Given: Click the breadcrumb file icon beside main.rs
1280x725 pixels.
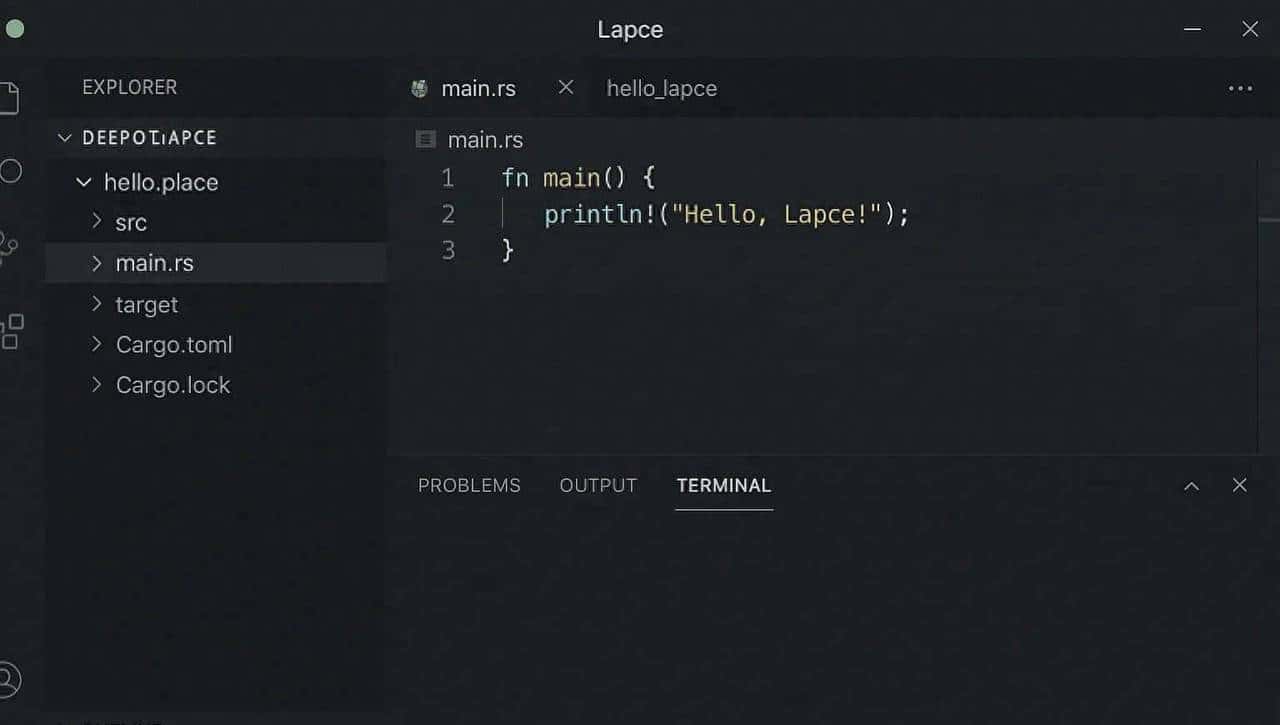Looking at the screenshot, I should click(426, 140).
